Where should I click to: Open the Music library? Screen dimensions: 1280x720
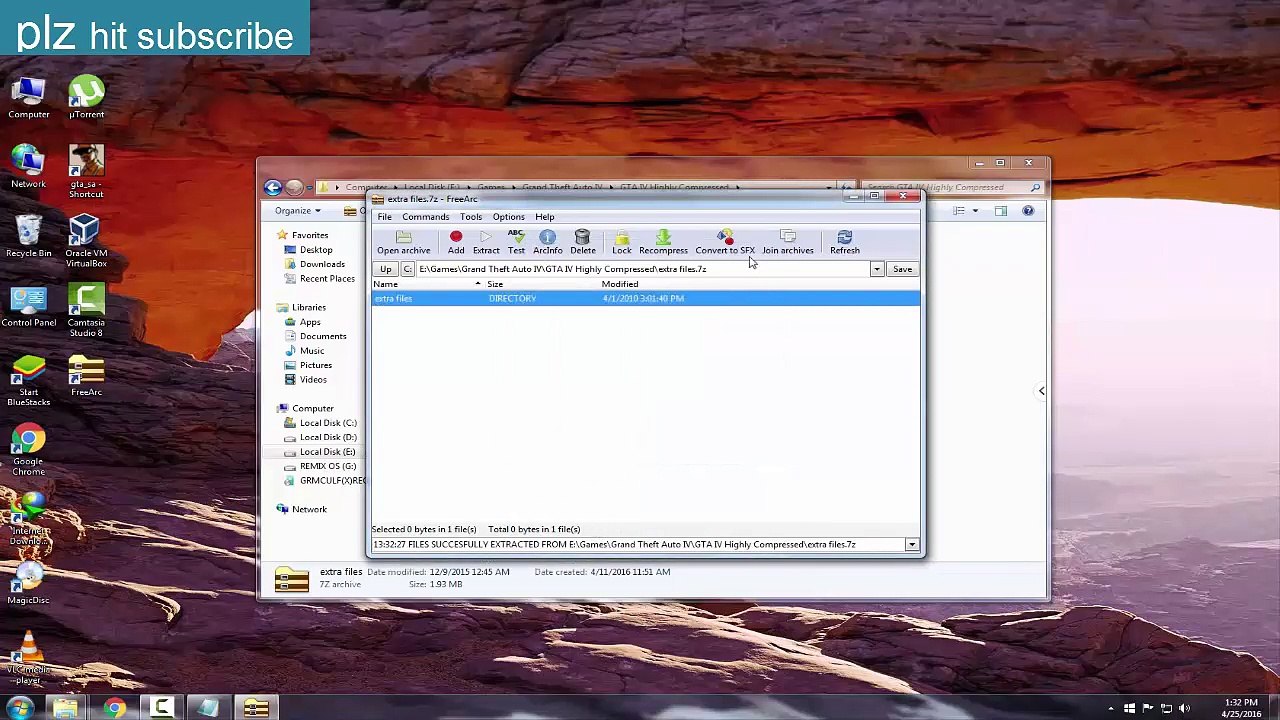[x=312, y=351]
